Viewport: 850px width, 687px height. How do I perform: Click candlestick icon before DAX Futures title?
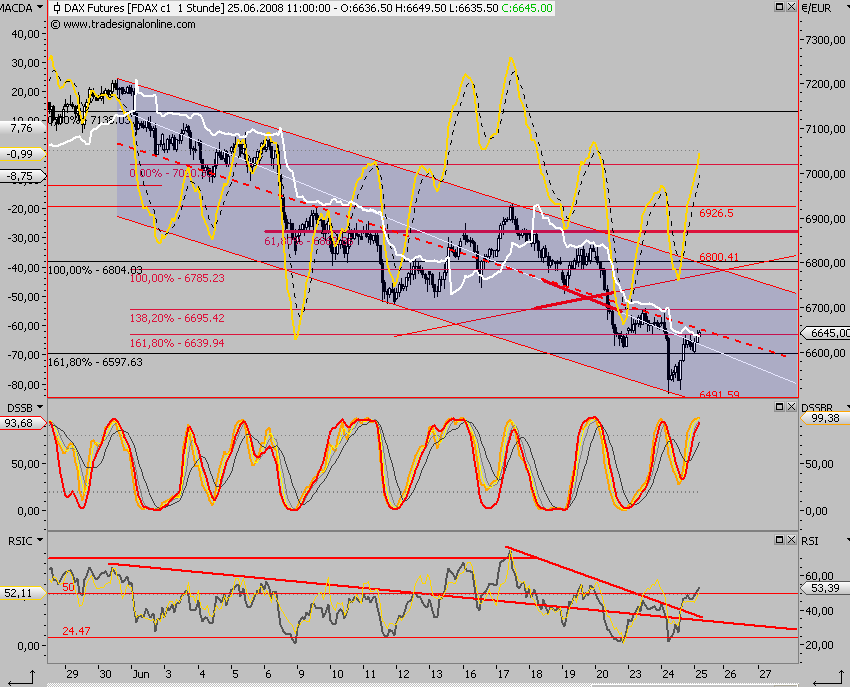point(57,8)
